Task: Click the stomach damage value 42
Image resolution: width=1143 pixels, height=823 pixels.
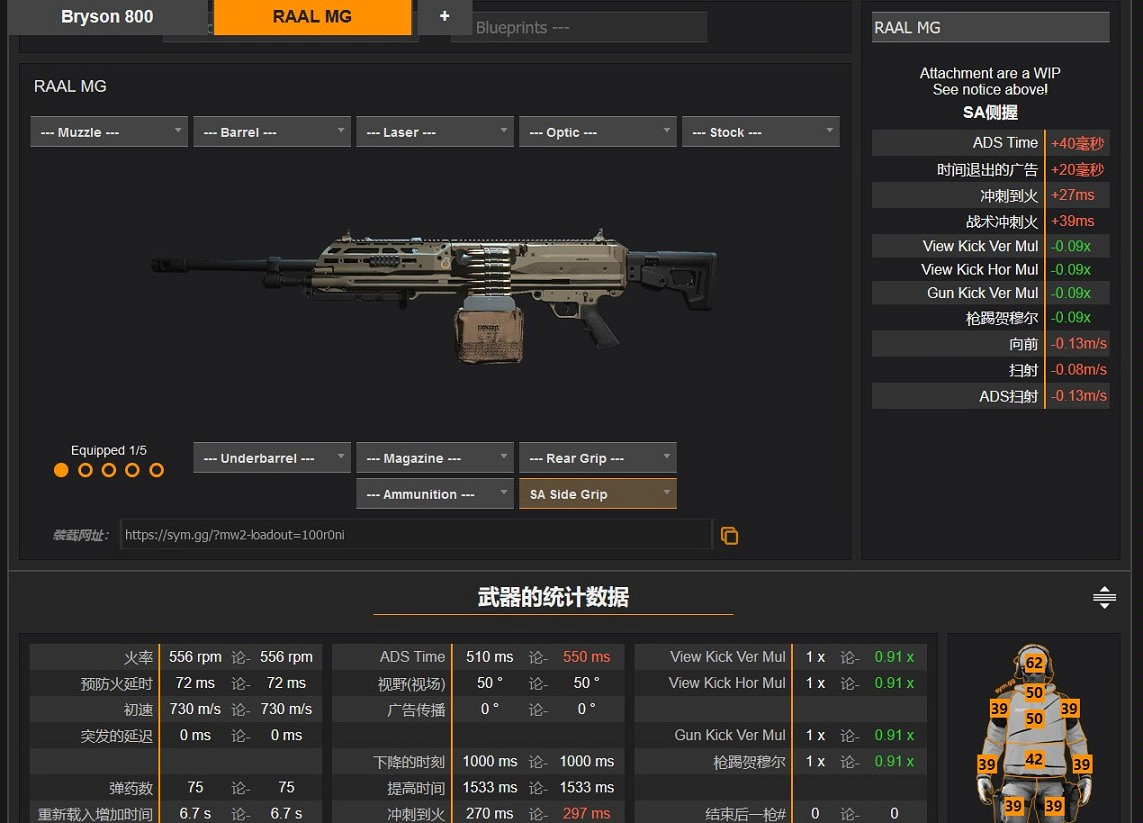Action: [1034, 760]
